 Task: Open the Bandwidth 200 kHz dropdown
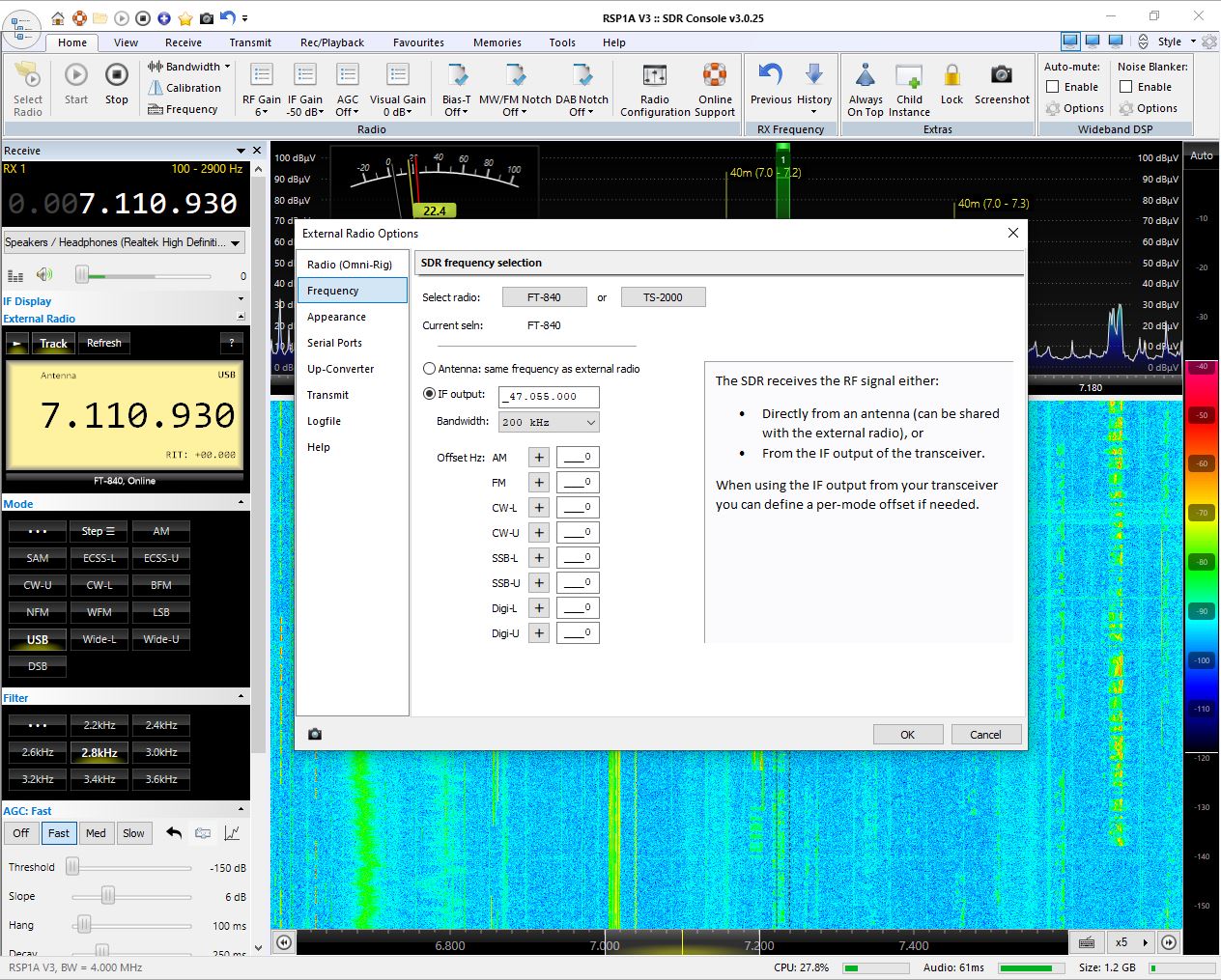click(x=549, y=422)
